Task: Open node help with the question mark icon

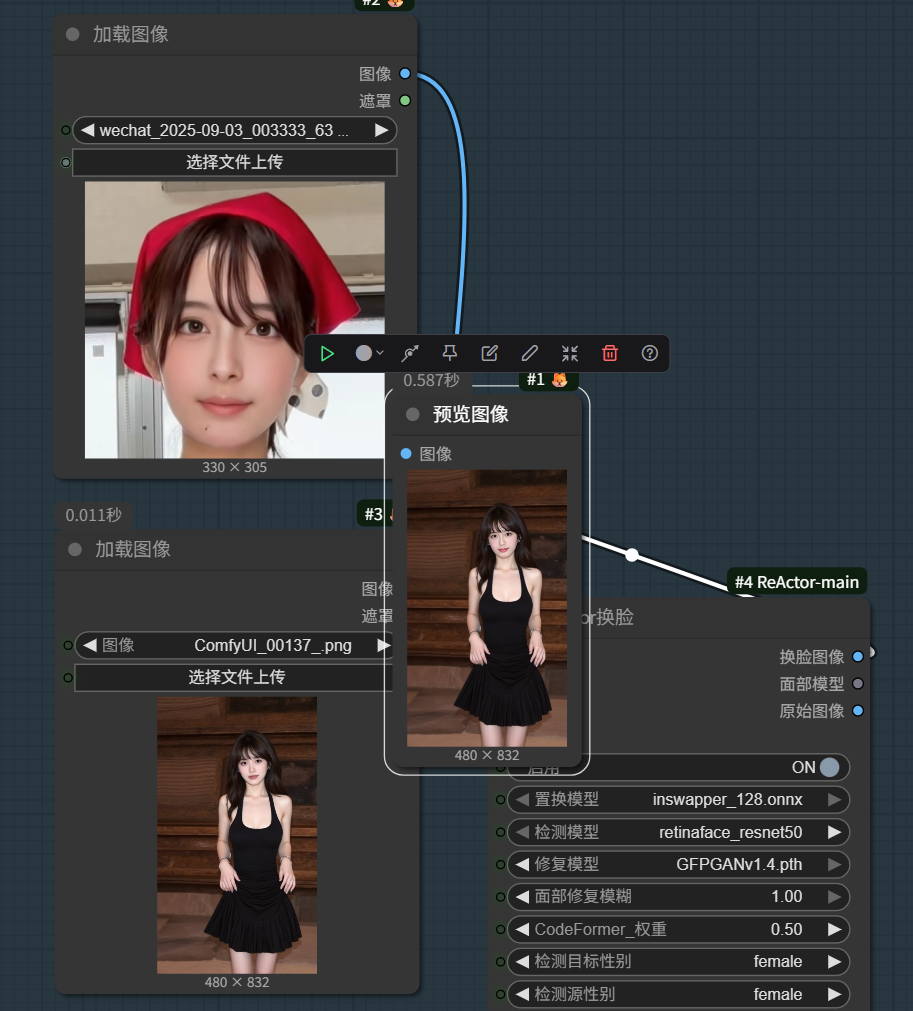Action: click(x=649, y=353)
